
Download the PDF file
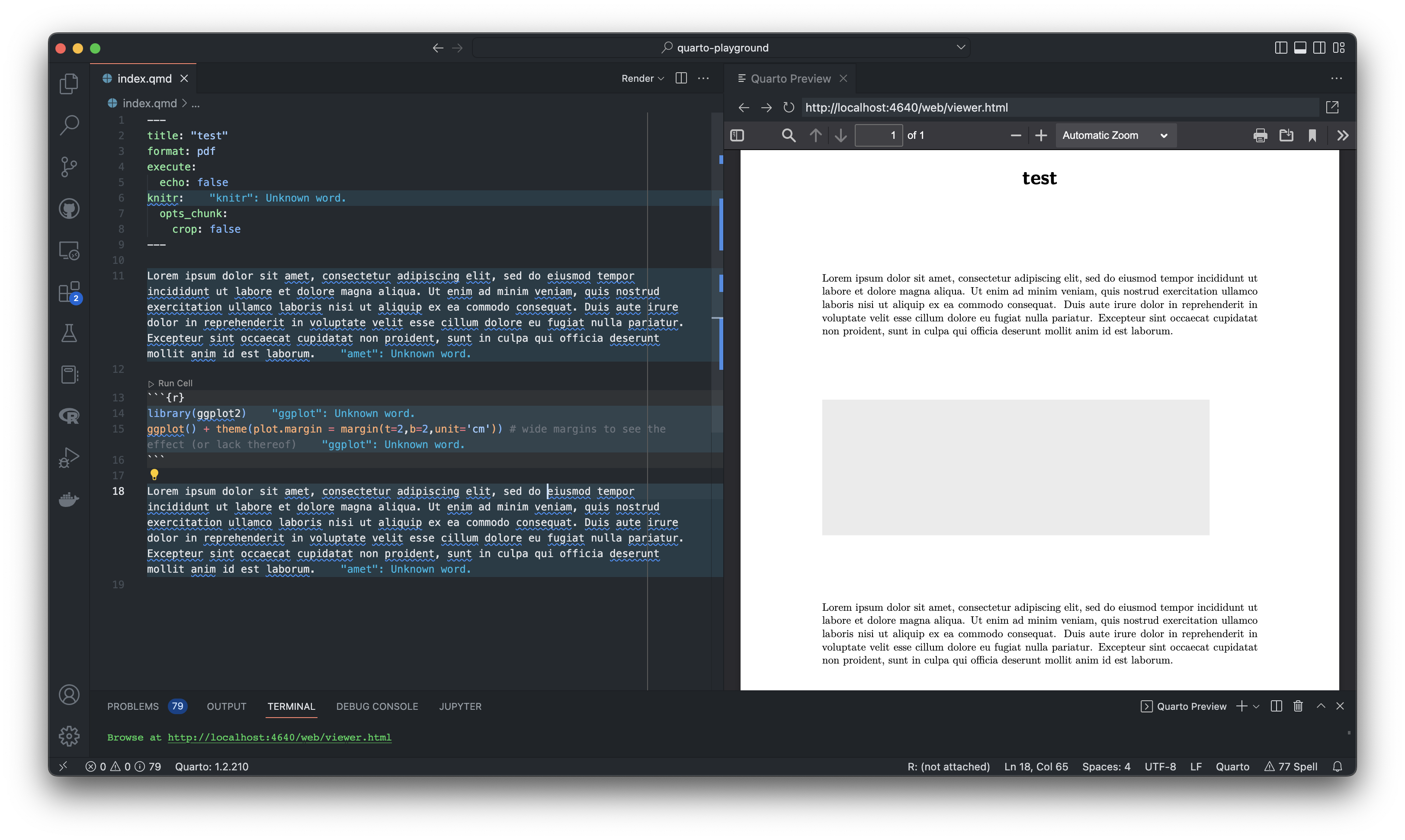1286,135
